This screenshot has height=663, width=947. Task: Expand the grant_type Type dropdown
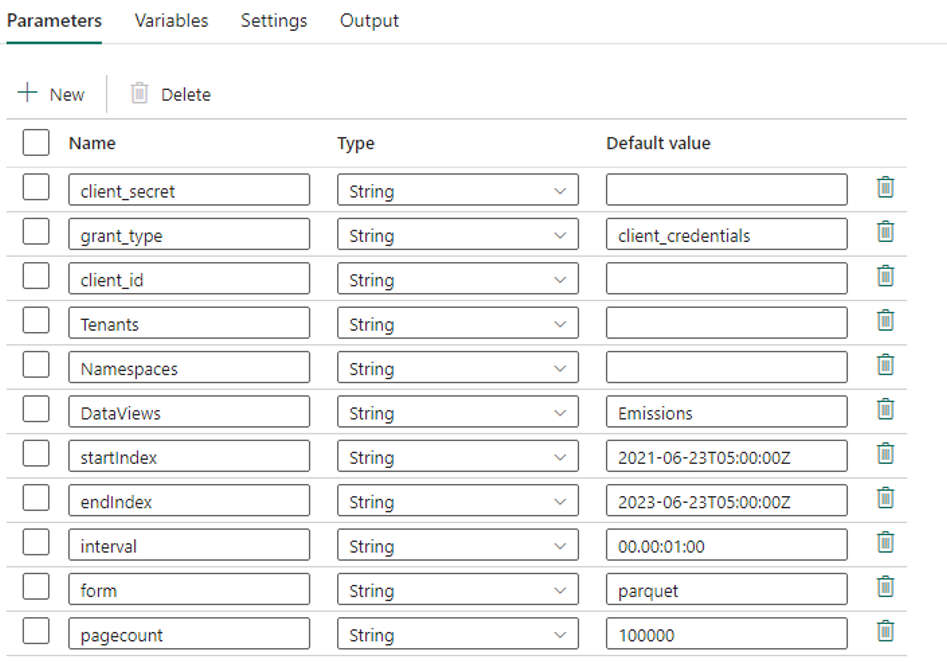458,234
